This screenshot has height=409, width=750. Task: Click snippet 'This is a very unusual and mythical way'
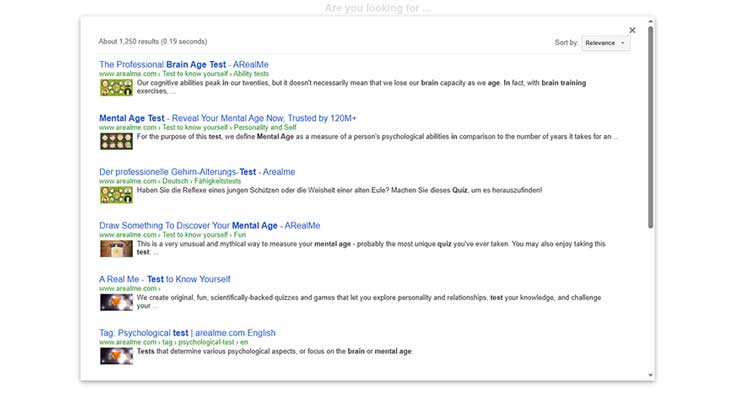(x=371, y=248)
